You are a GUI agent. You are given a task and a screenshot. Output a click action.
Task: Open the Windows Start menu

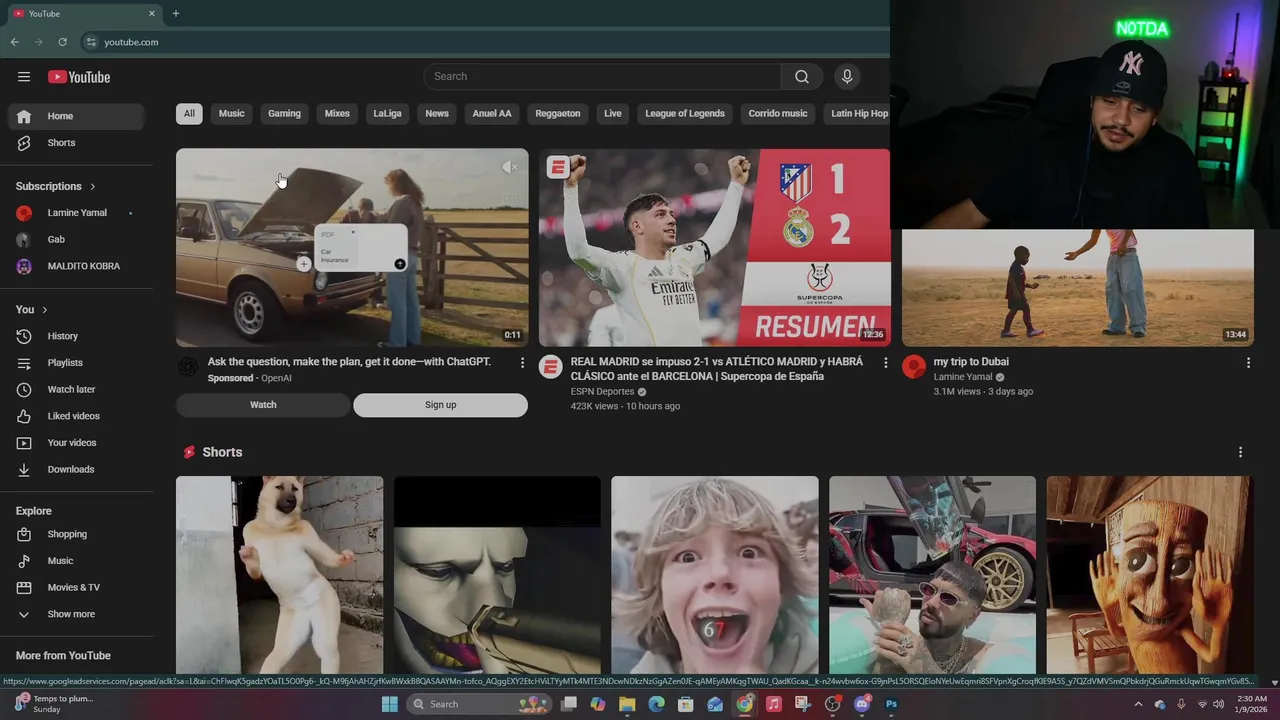pyautogui.click(x=390, y=704)
